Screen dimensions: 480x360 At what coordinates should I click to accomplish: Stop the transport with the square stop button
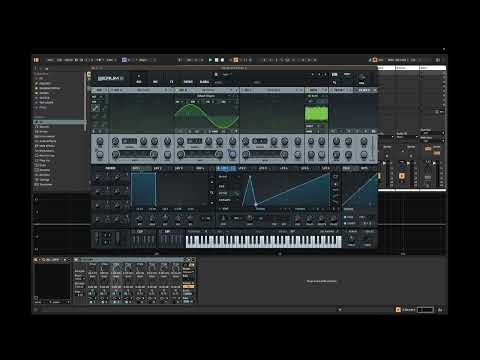(216, 60)
